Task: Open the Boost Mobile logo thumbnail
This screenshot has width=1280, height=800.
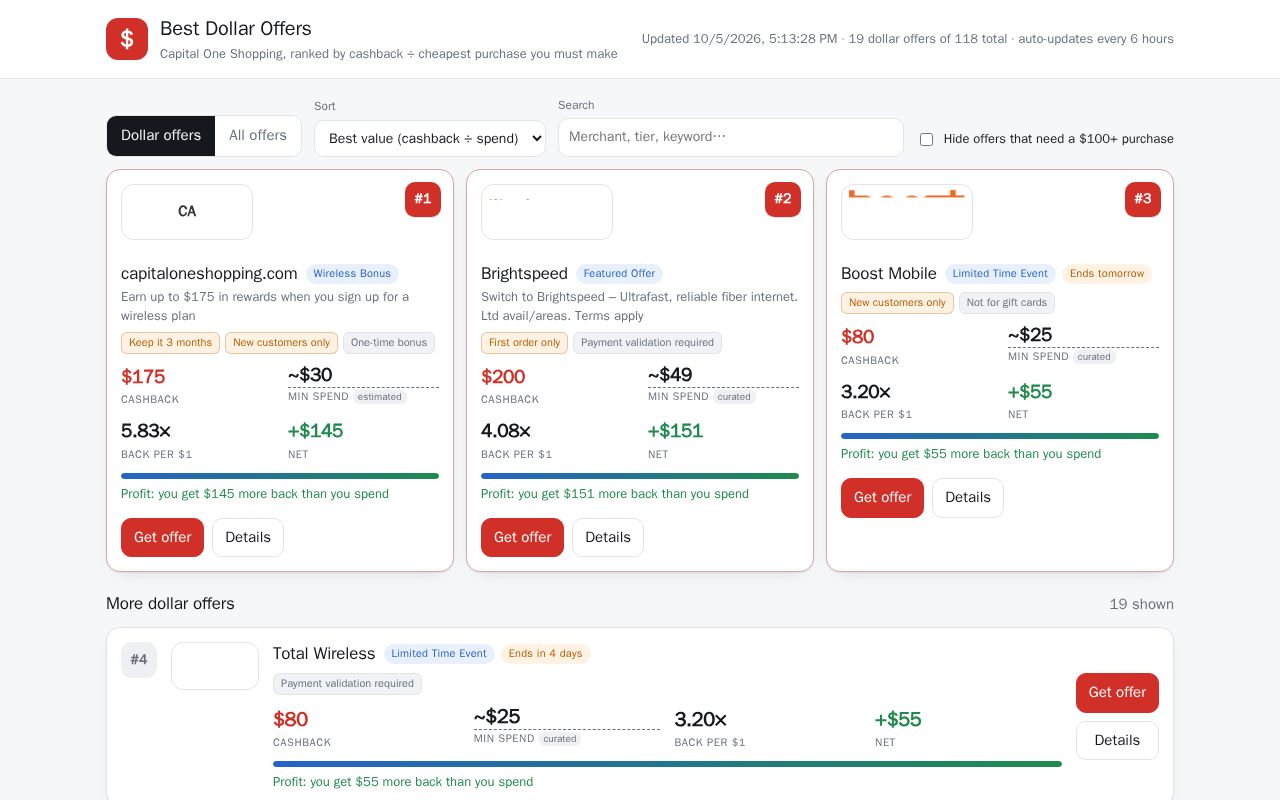Action: (907, 212)
